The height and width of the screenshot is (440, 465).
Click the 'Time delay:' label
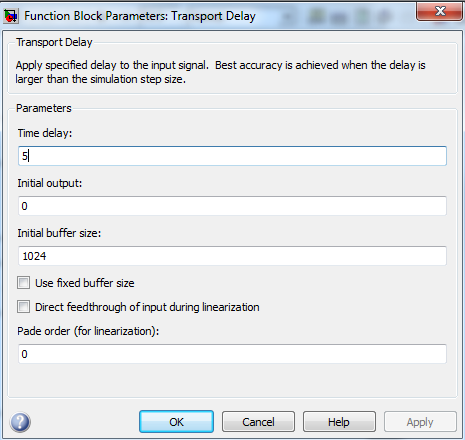(x=45, y=133)
